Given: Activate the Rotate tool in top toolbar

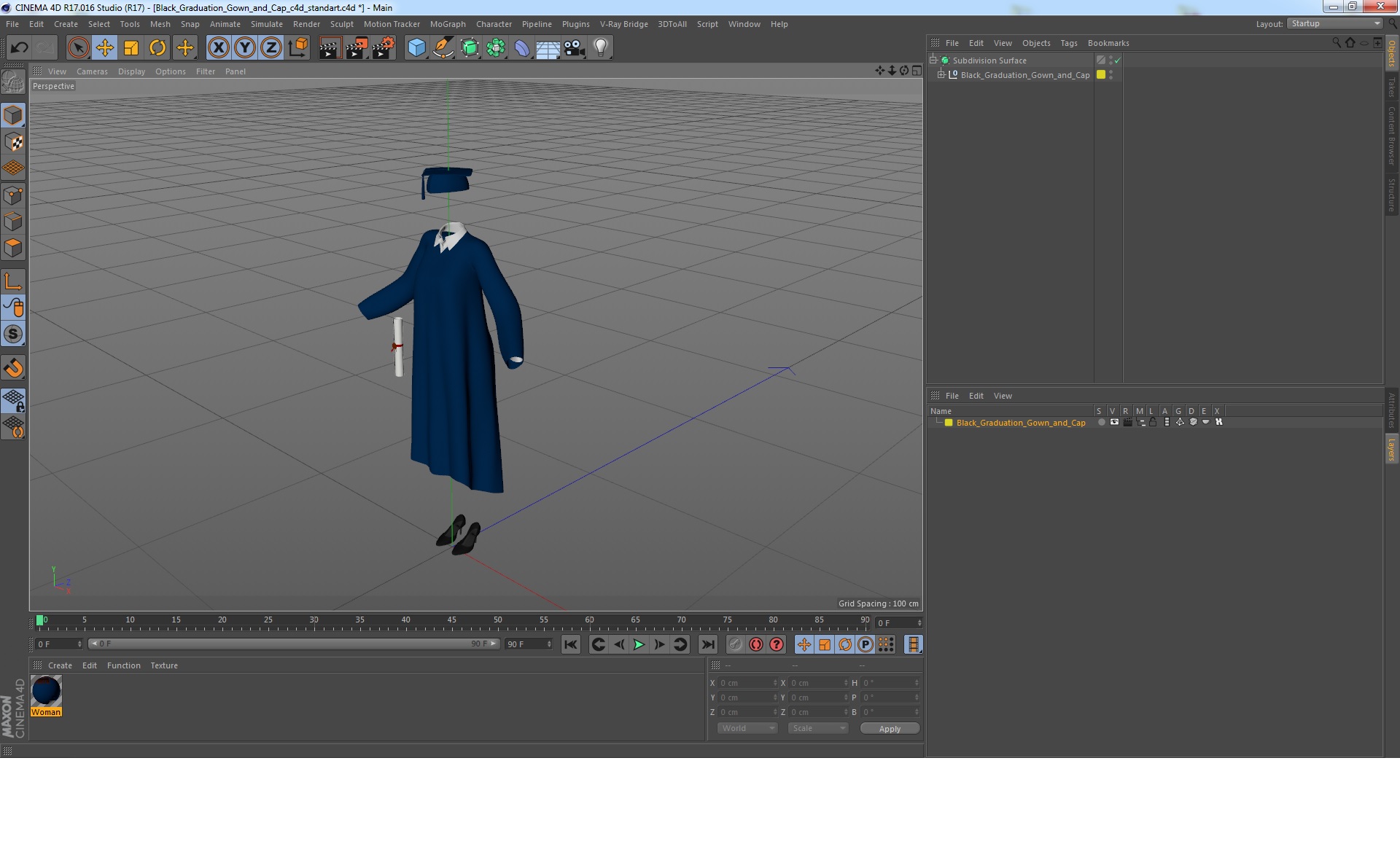Looking at the screenshot, I should pos(157,48).
